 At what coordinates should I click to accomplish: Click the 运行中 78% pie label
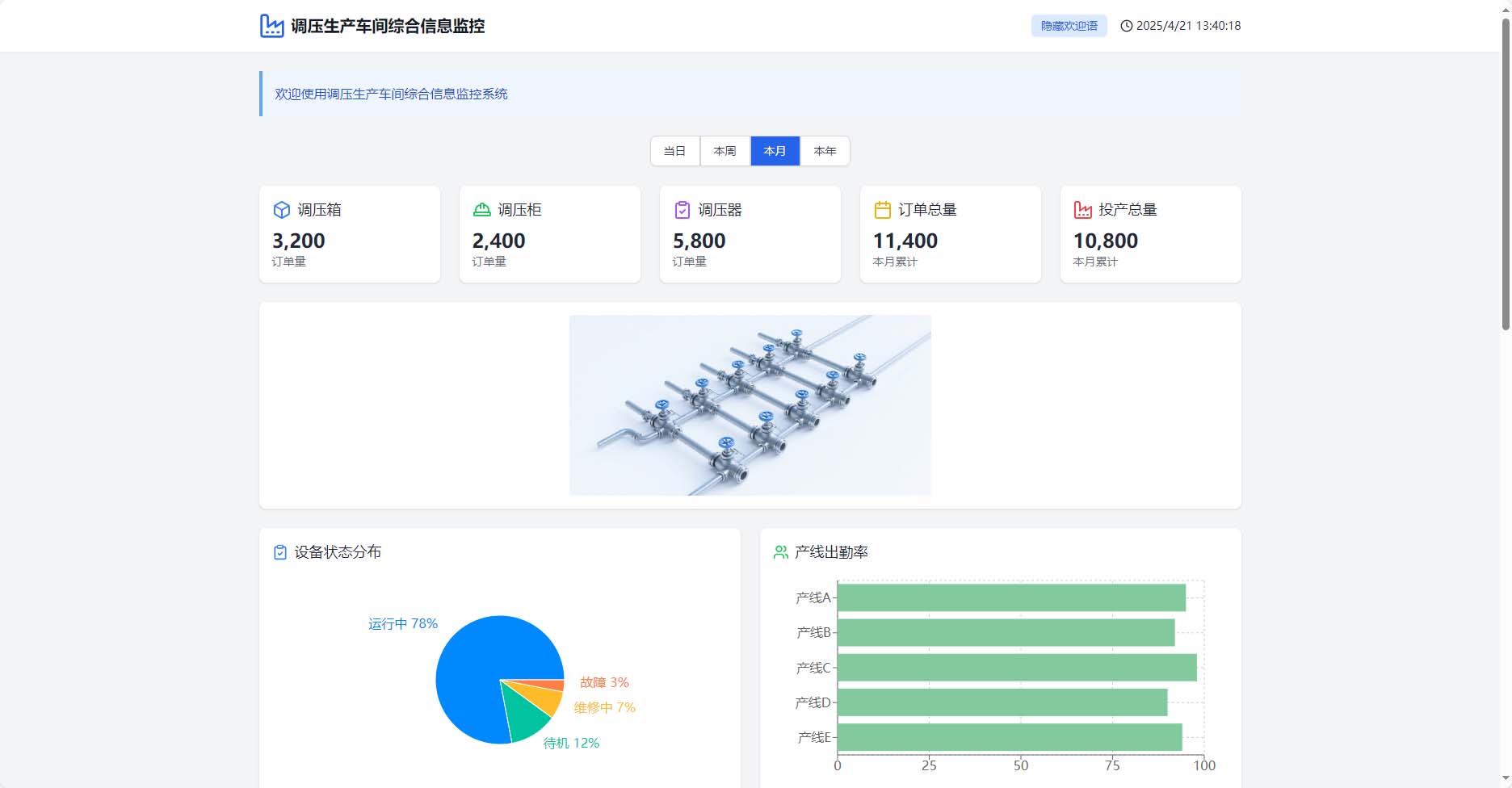[403, 624]
